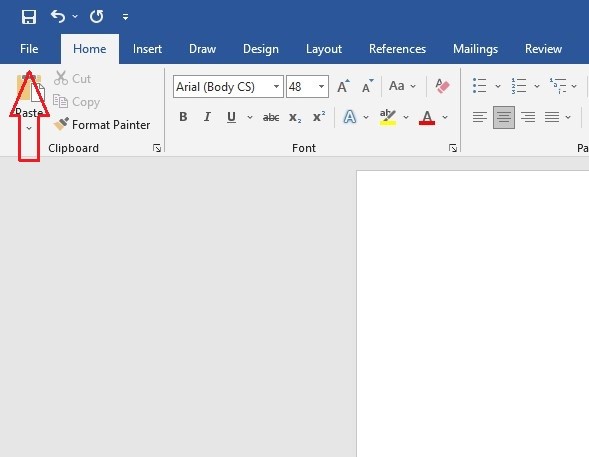
Task: Apply the red font color swatch
Action: (427, 118)
